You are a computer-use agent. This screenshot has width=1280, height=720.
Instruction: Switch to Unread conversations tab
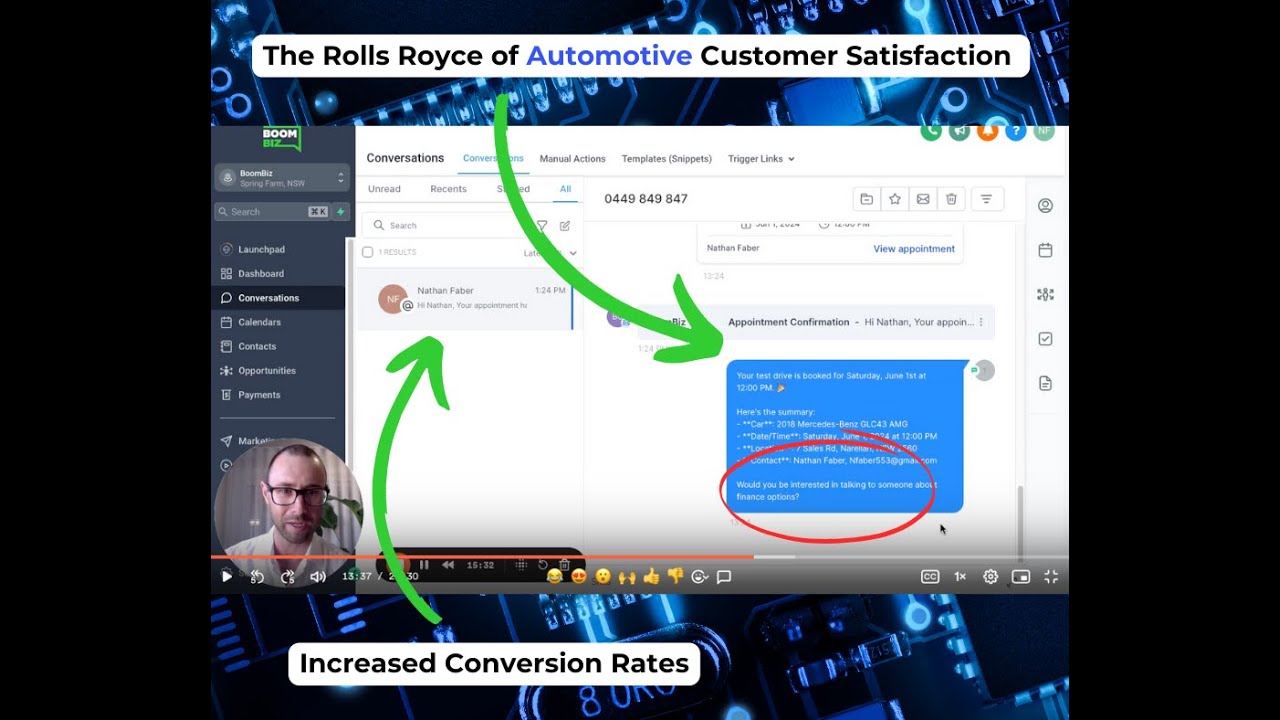click(x=384, y=189)
